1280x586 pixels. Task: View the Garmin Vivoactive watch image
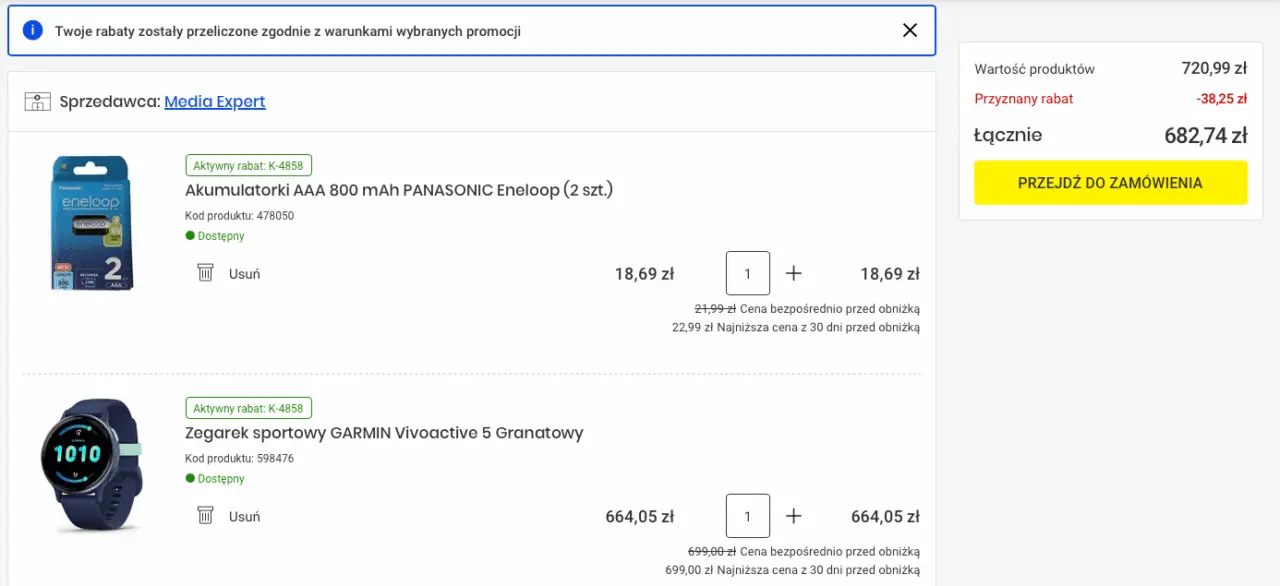tap(91, 464)
